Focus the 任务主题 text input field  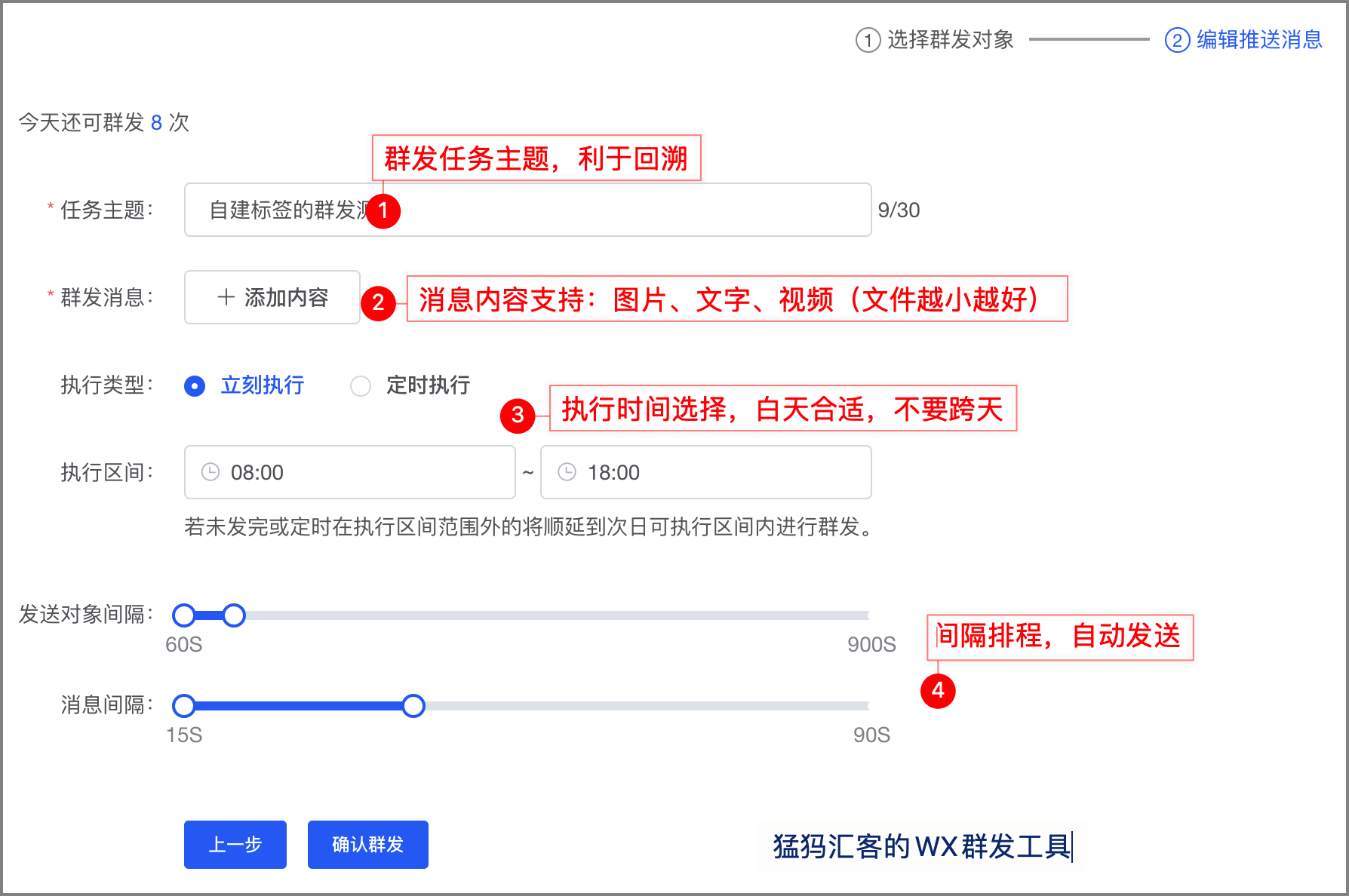click(x=619, y=210)
